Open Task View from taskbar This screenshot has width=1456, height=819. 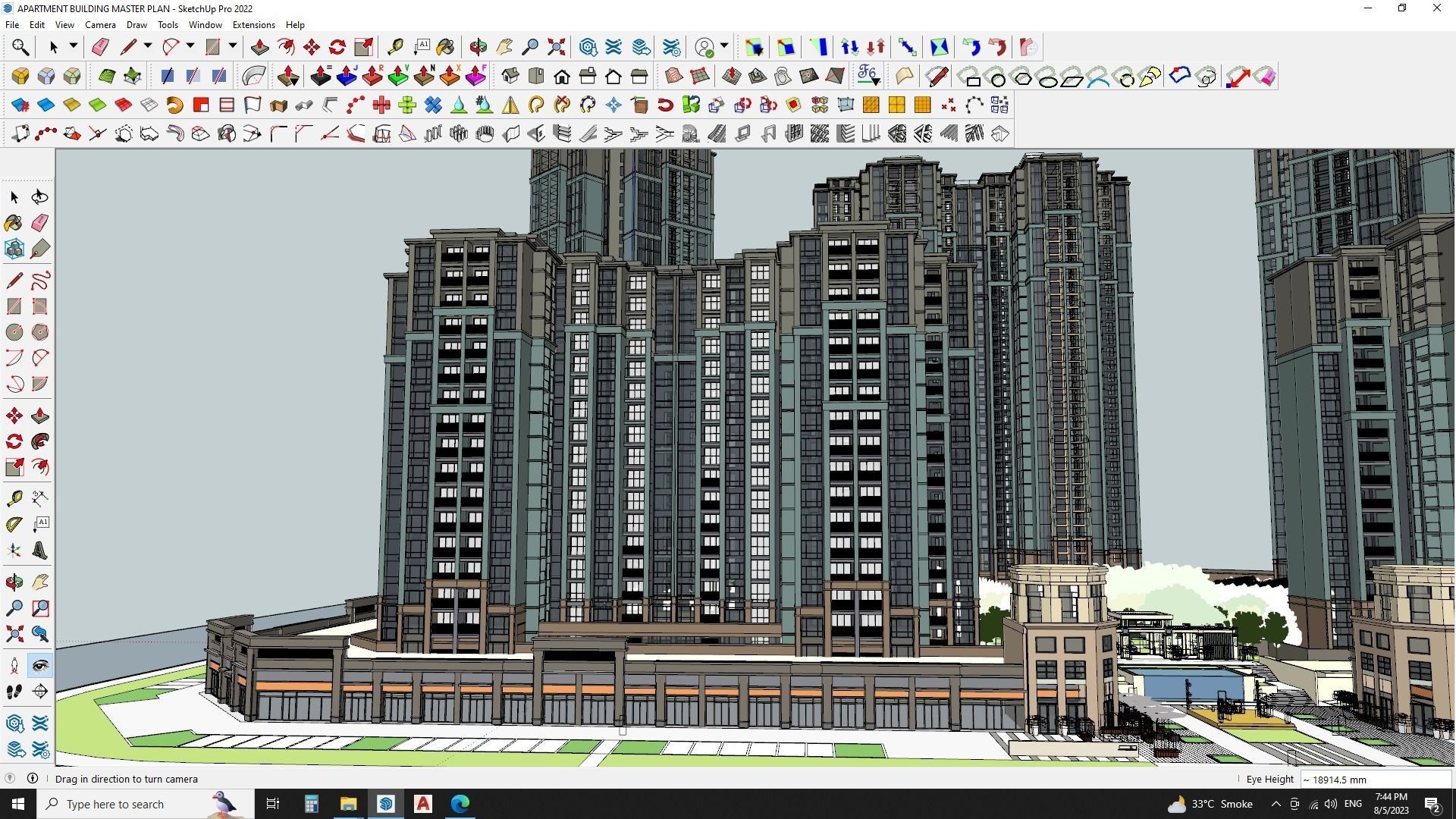(273, 804)
